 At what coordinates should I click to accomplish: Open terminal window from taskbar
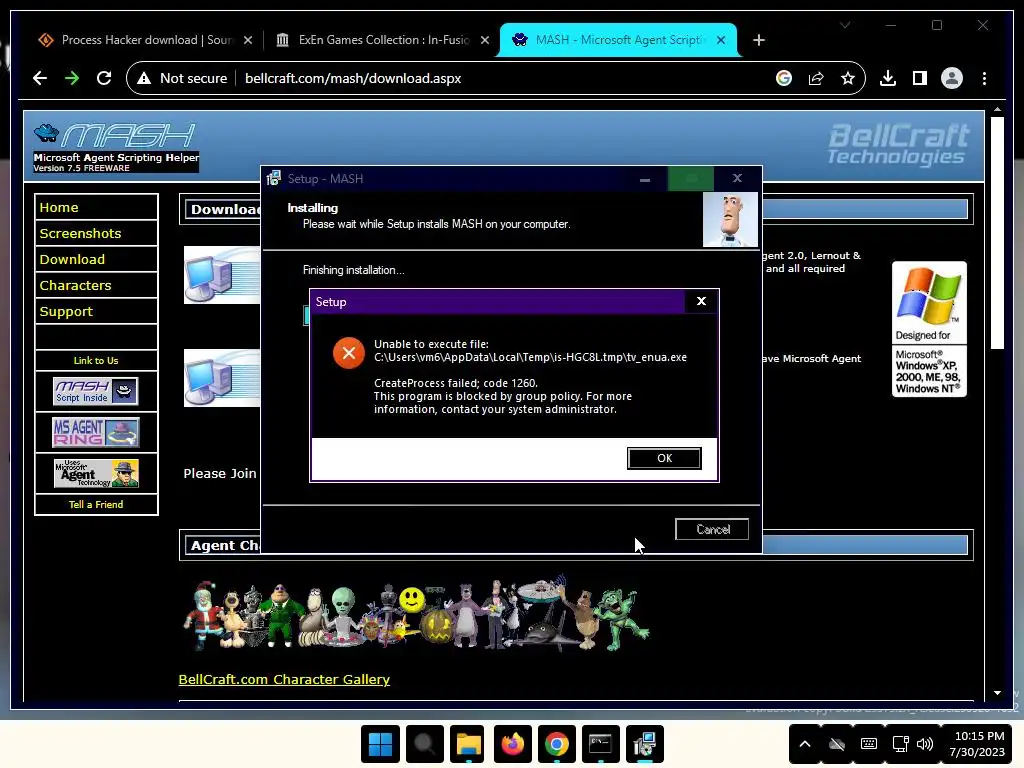[600, 744]
